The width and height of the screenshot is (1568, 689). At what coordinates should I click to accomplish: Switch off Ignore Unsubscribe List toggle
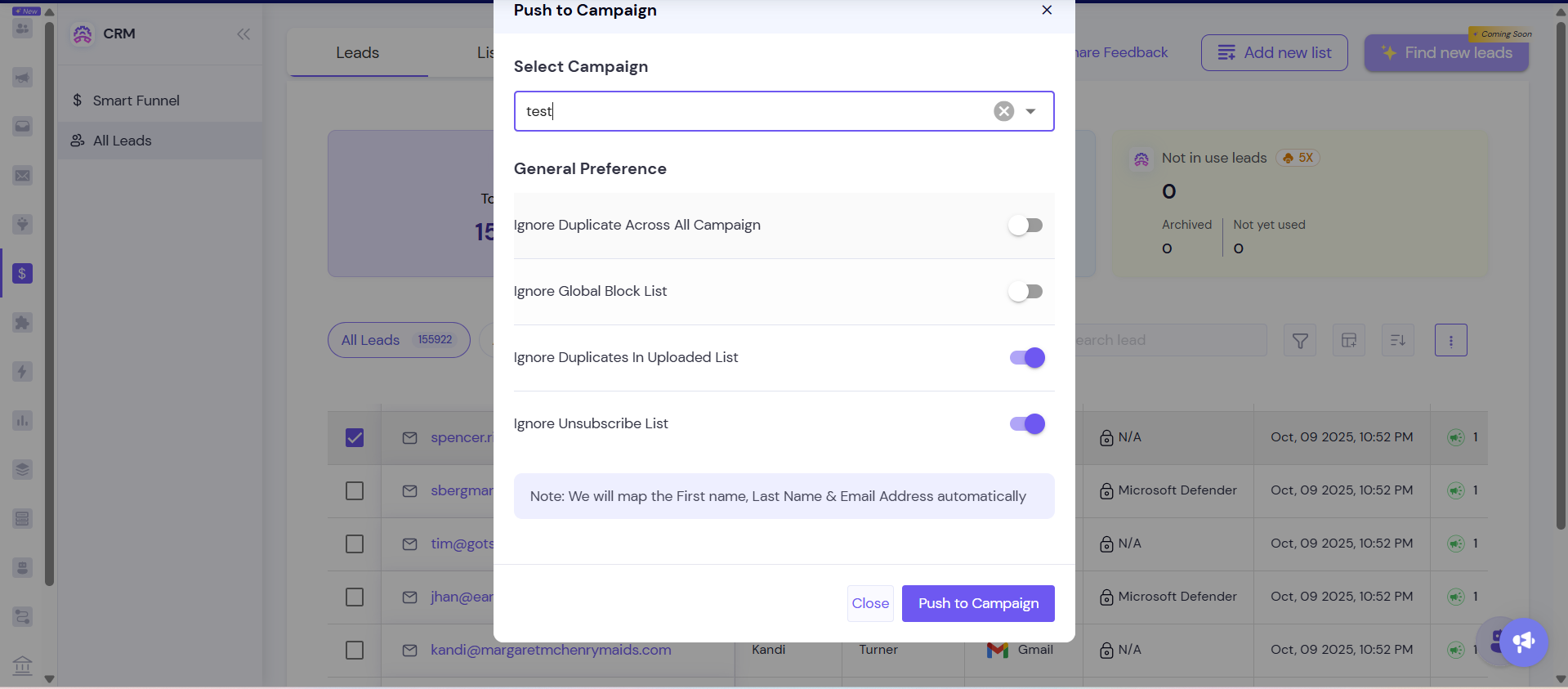[x=1027, y=424]
